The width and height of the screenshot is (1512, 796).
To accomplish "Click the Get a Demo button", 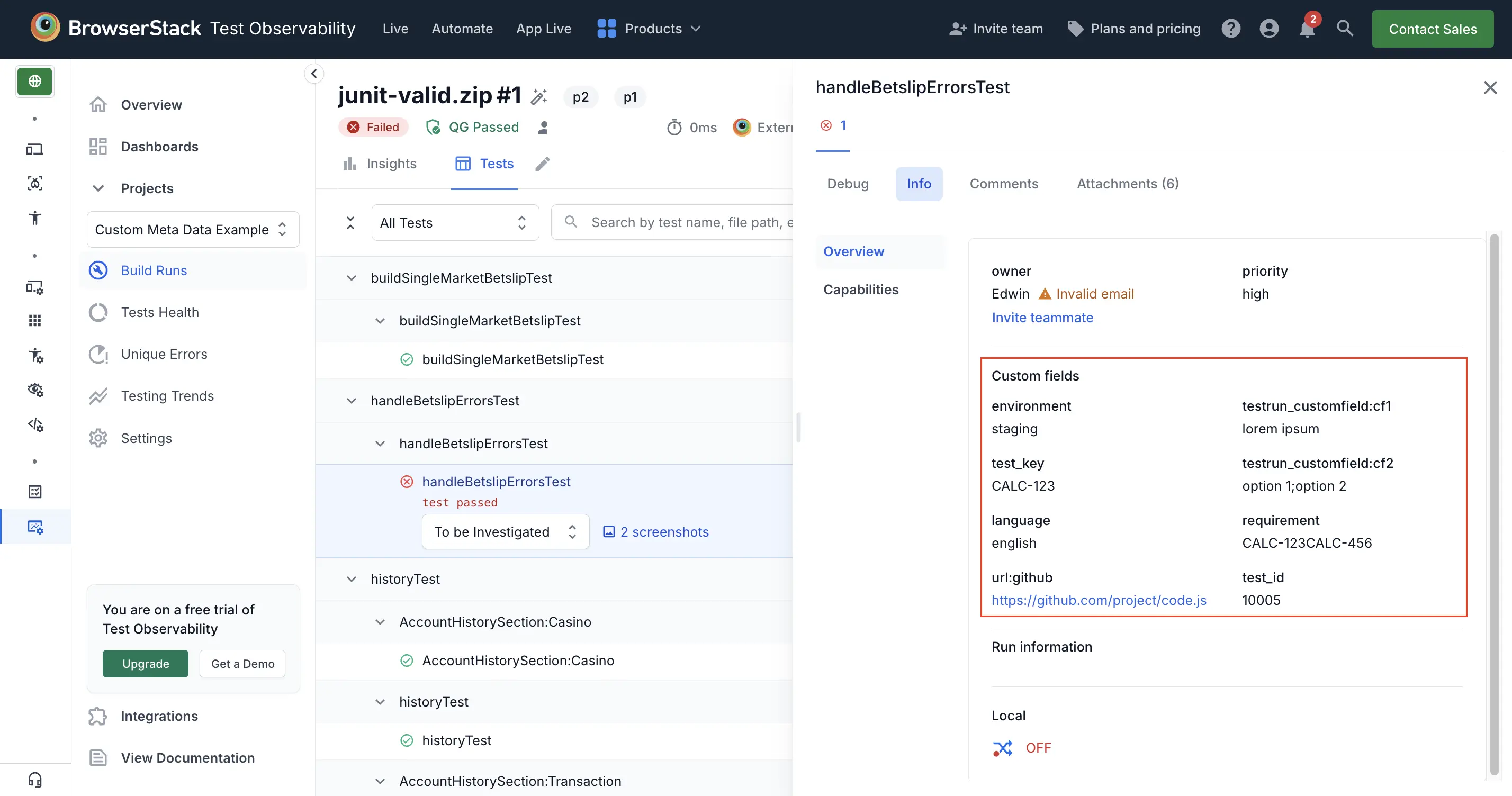I will click(x=242, y=664).
